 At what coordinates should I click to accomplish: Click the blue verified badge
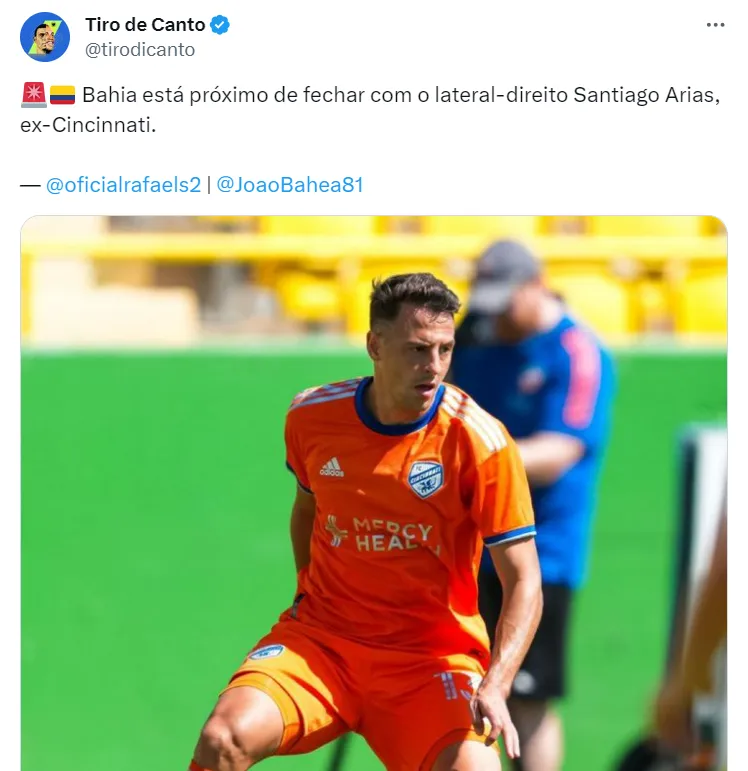[x=220, y=25]
